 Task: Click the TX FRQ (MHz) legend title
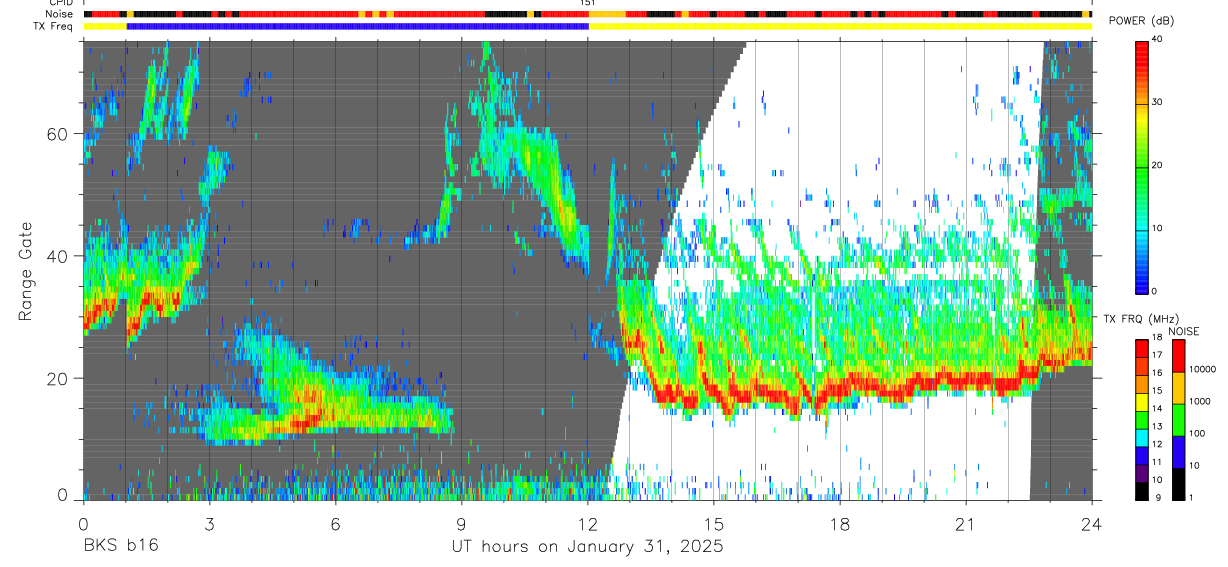1142,318
